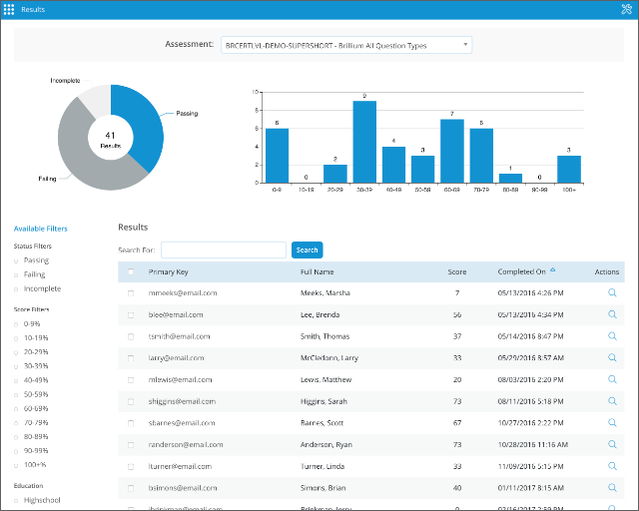This screenshot has height=511, width=639.
Task: Check the shiggins@email.com row checkbox
Action: (131, 401)
